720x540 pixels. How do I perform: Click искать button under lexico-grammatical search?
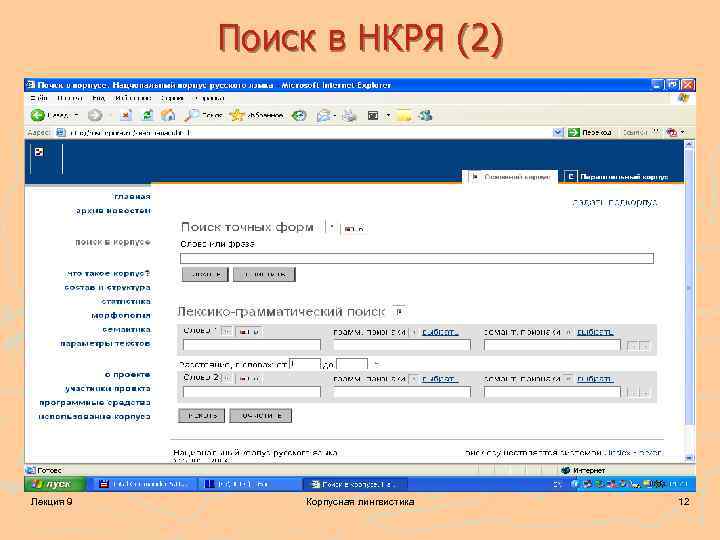[x=202, y=416]
